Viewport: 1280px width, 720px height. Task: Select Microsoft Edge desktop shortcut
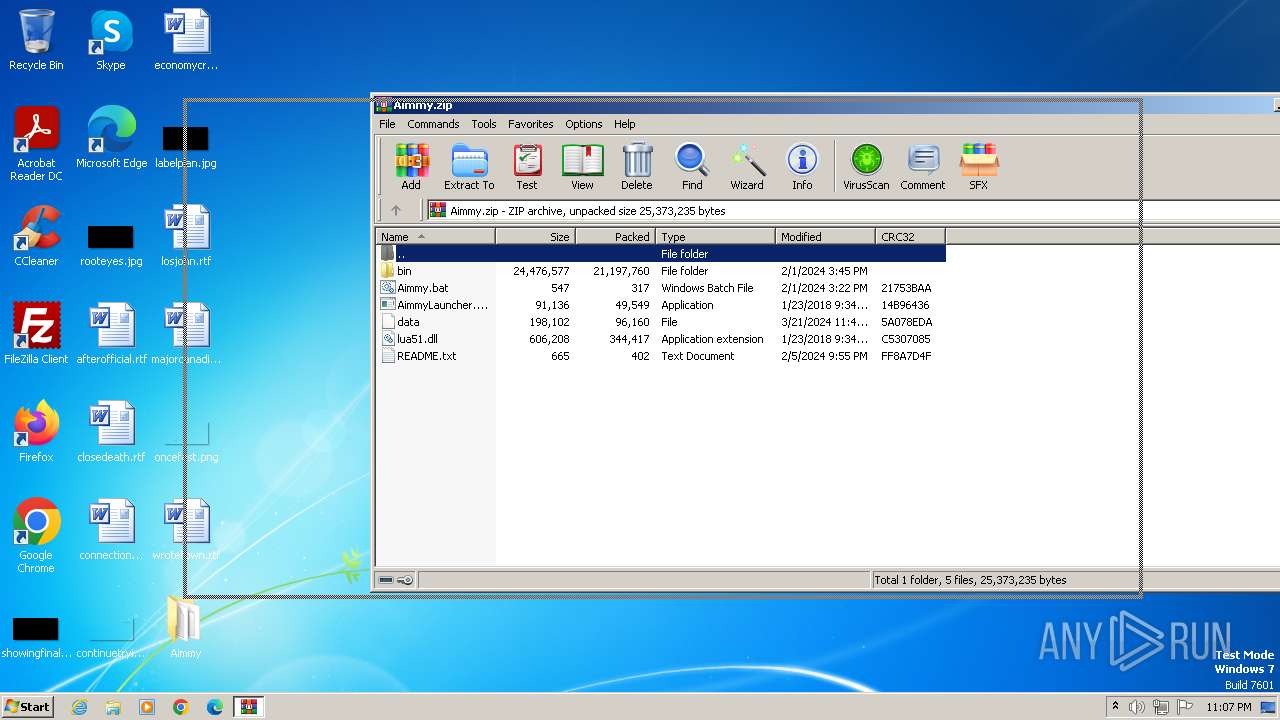coord(111,138)
